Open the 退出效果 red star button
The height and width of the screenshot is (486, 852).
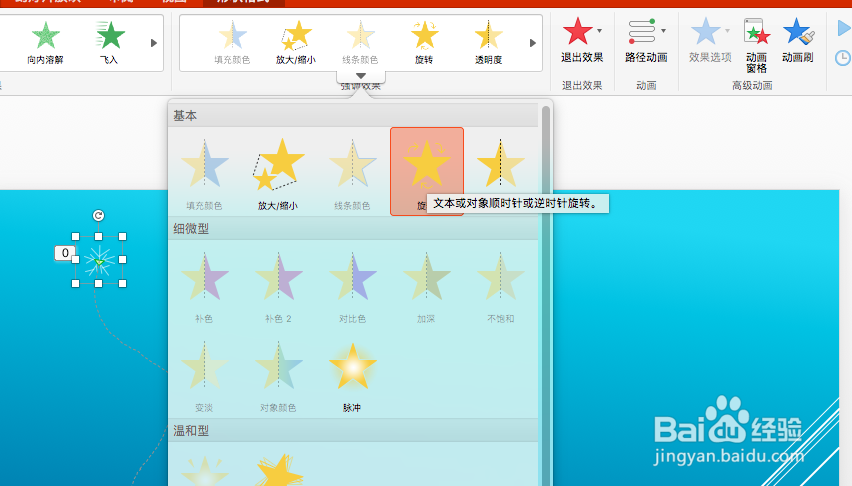click(x=577, y=32)
